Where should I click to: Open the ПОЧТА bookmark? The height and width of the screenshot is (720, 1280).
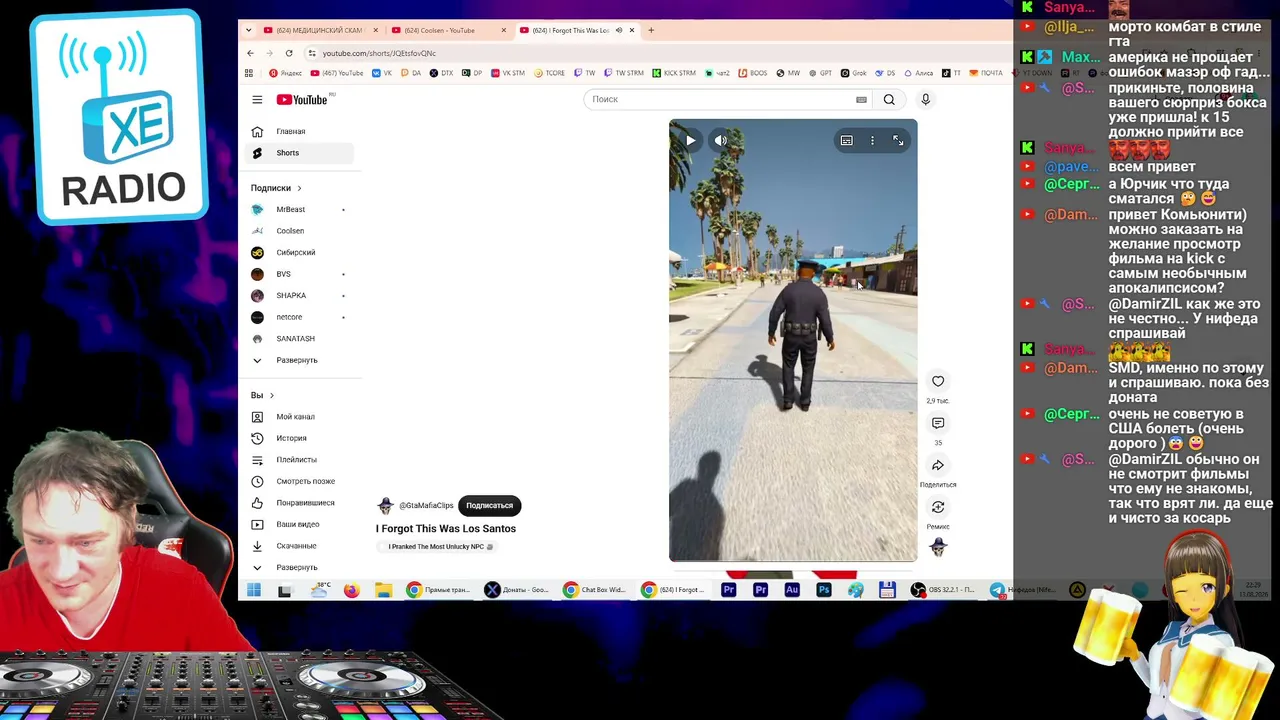[986, 73]
